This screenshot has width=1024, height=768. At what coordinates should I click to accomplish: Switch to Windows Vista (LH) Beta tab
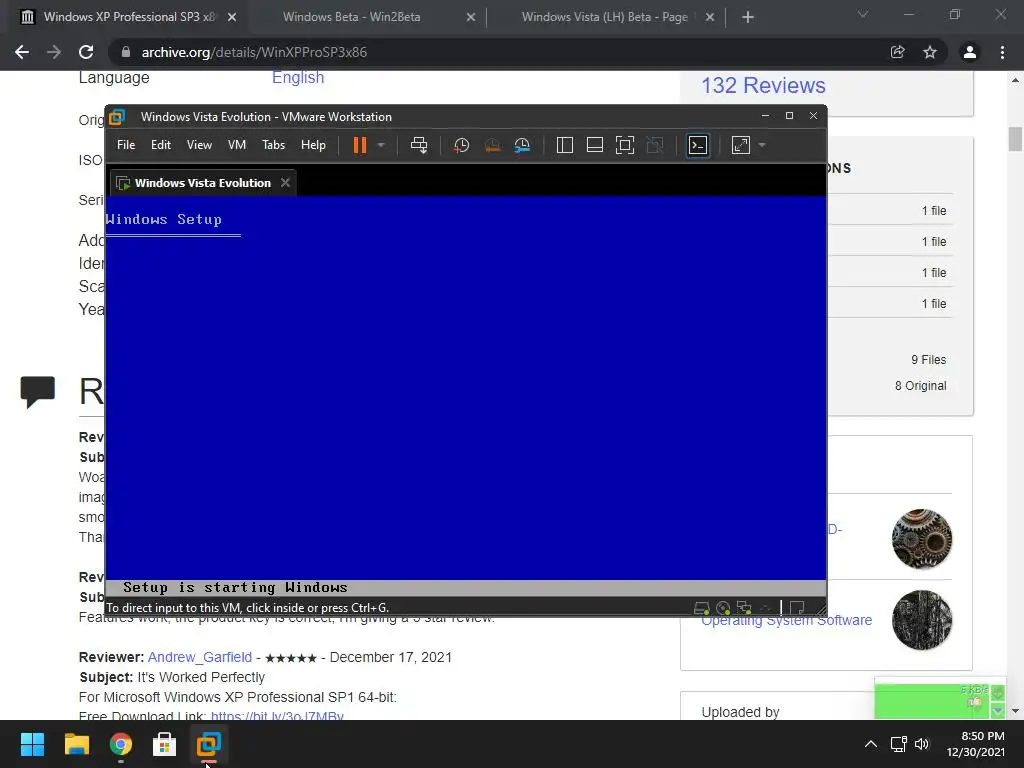click(x=604, y=17)
